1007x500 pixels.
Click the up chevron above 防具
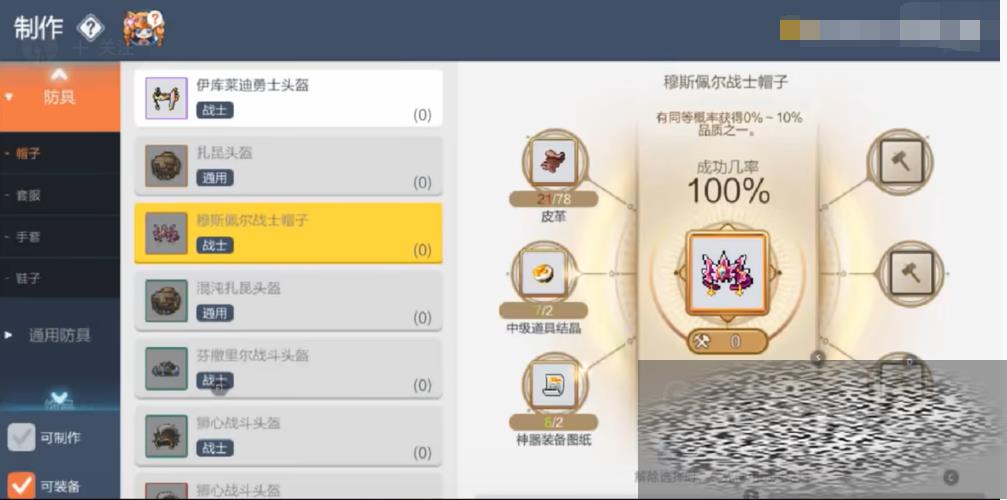59,75
